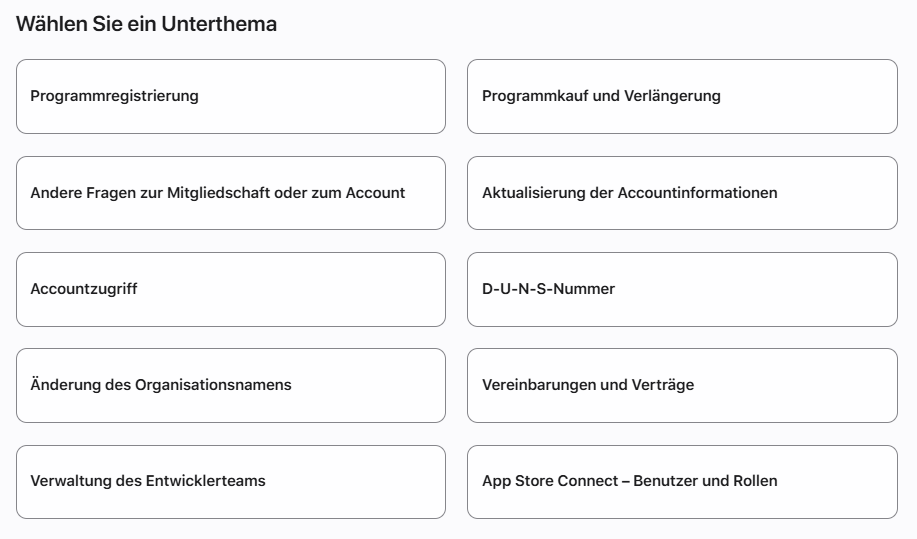Open the developer team management tile

[231, 482]
